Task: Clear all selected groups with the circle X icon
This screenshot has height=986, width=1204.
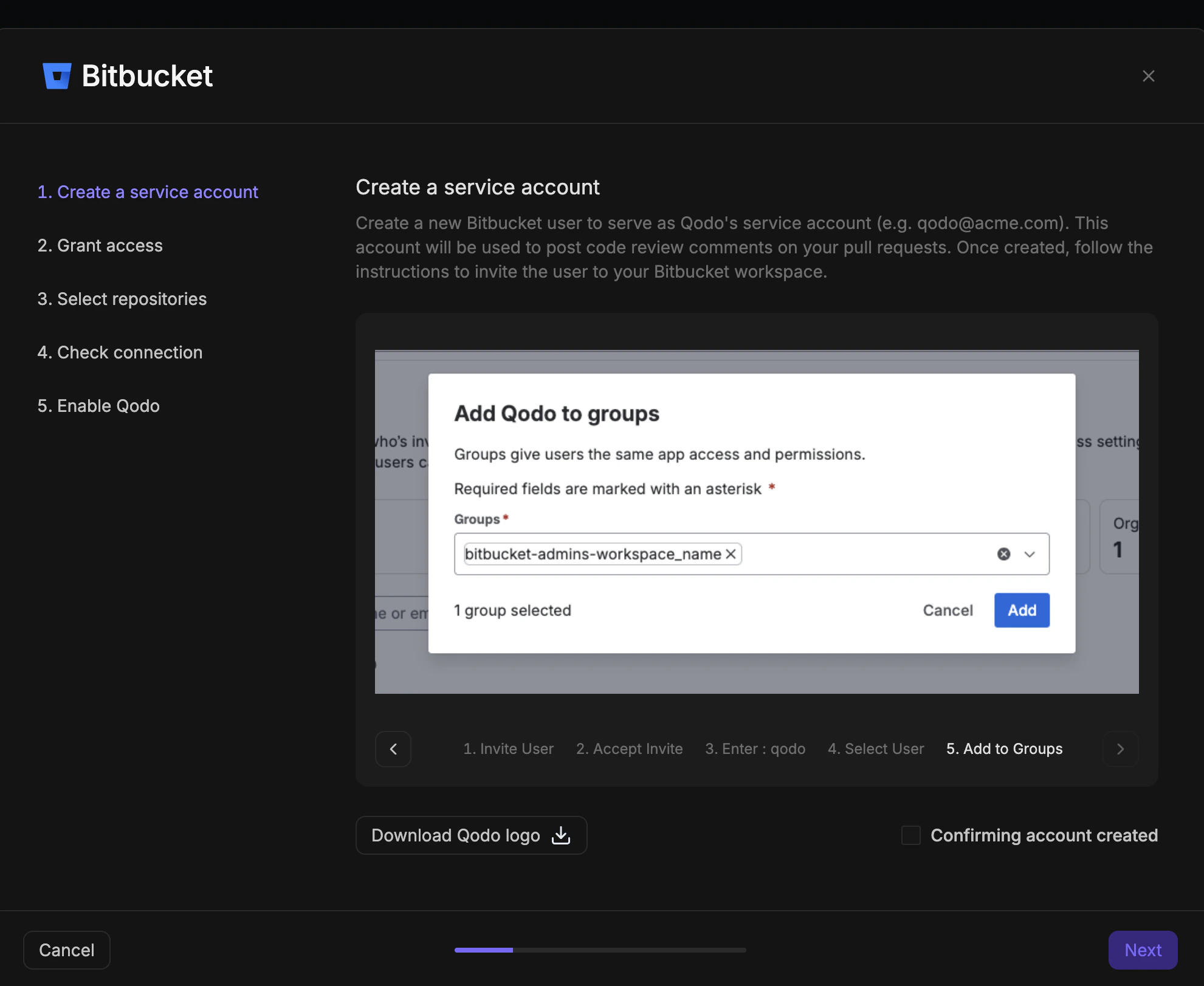Action: tap(1003, 553)
